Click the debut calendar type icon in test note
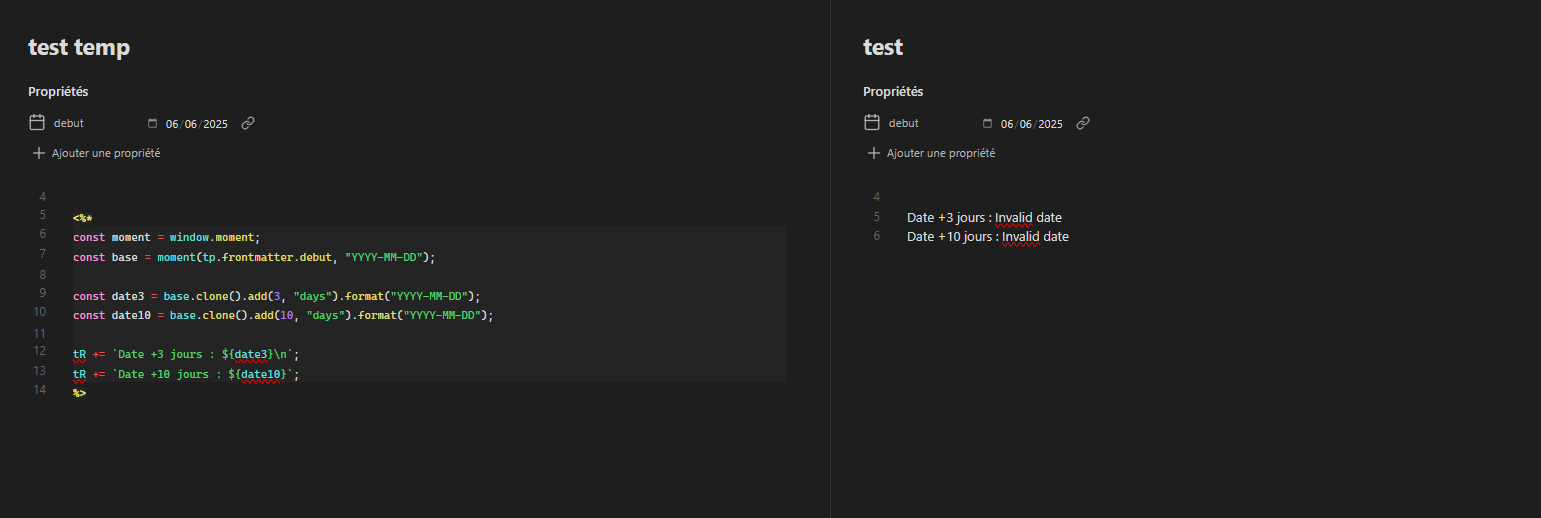Image resolution: width=1541 pixels, height=518 pixels. 872,123
